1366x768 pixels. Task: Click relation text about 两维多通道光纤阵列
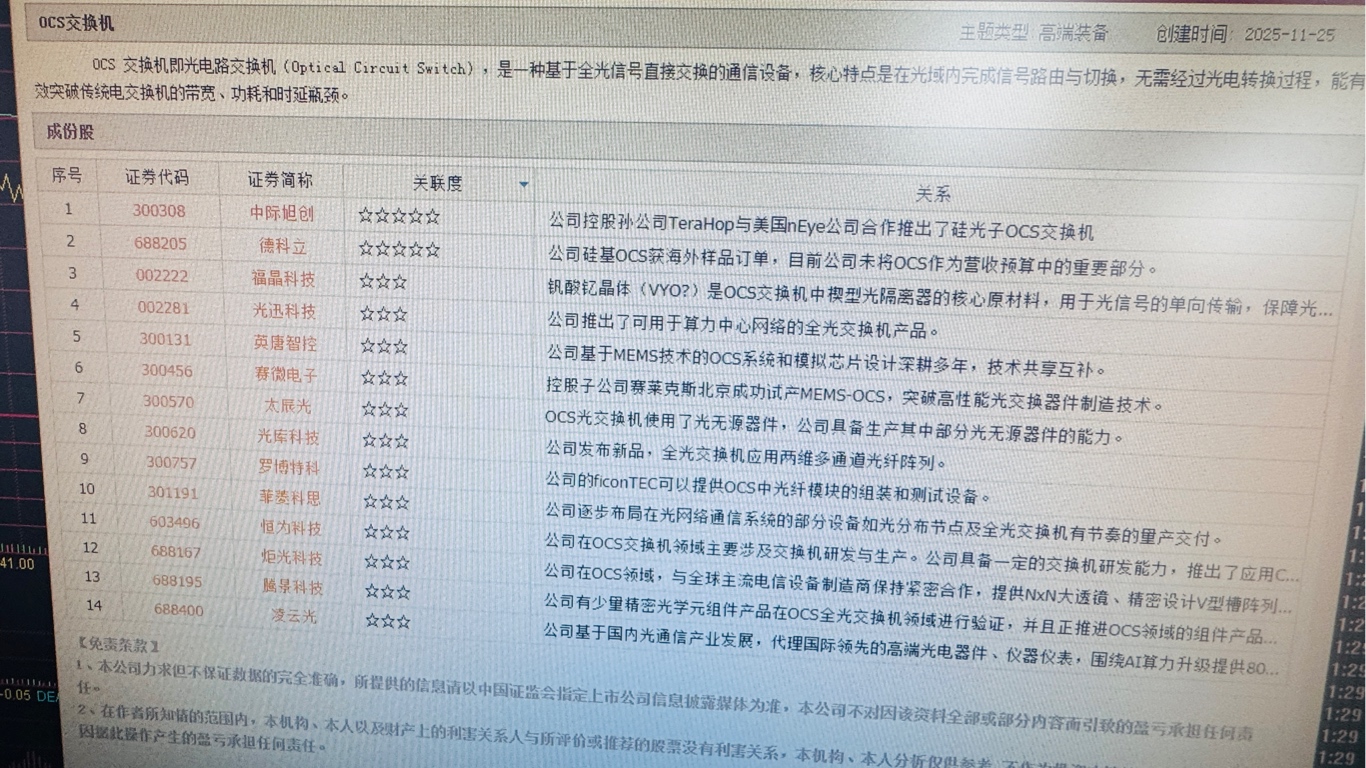(747, 456)
